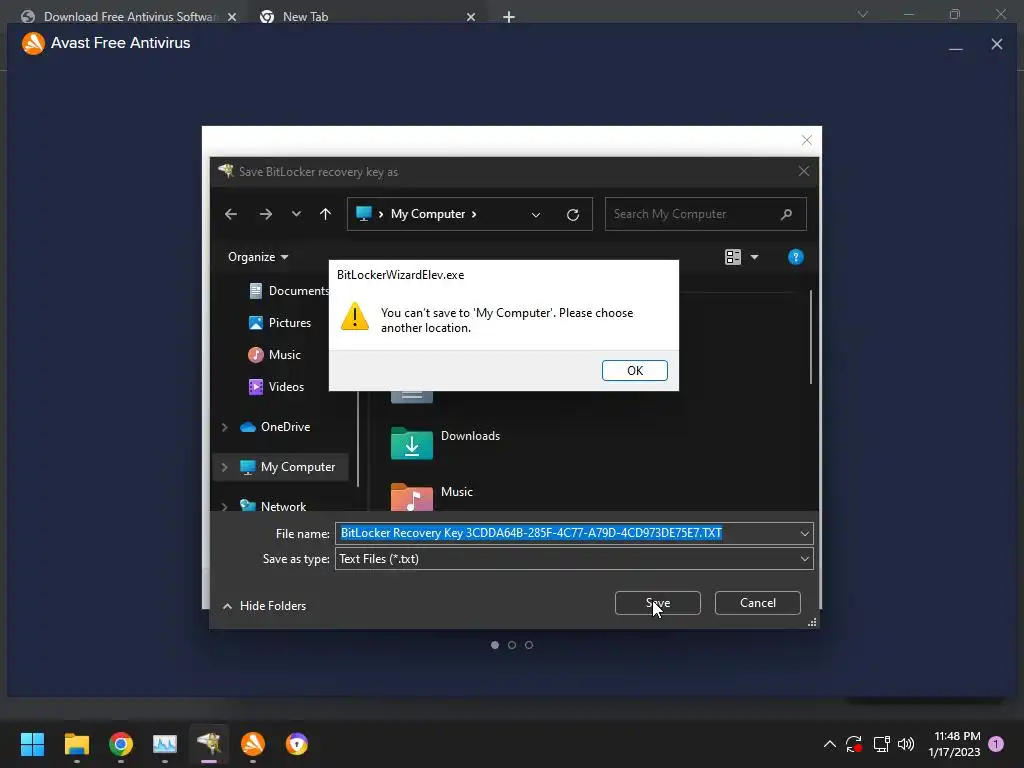Show hidden system tray icons
Image resolution: width=1024 pixels, height=768 pixels.
pos(829,744)
